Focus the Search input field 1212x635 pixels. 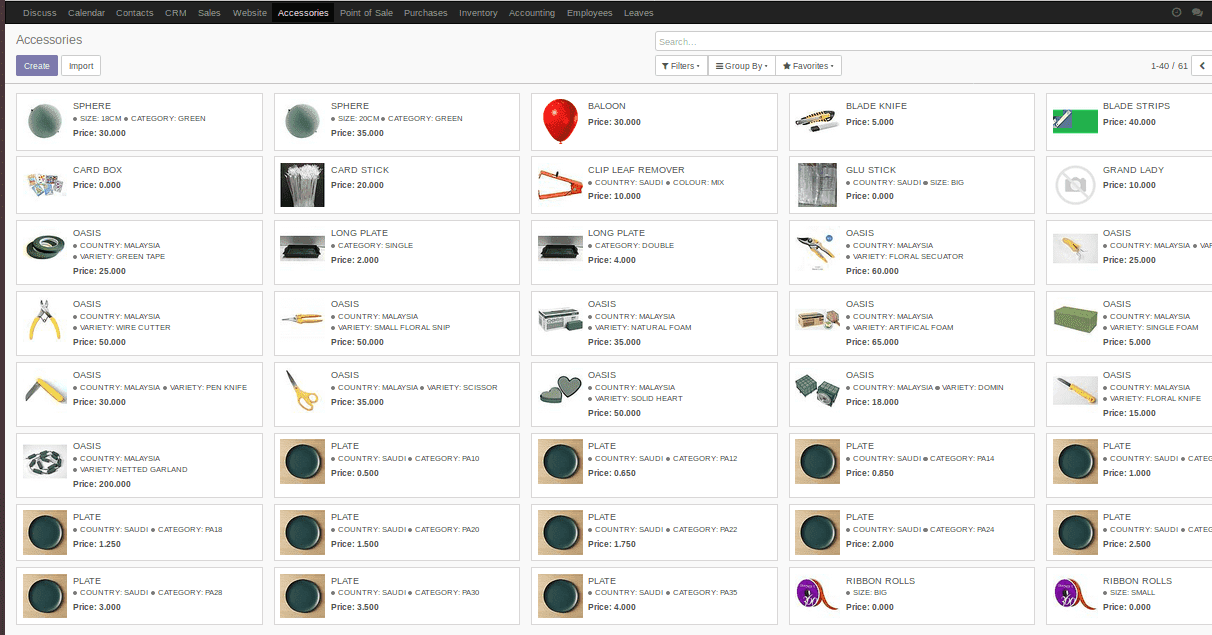click(930, 42)
